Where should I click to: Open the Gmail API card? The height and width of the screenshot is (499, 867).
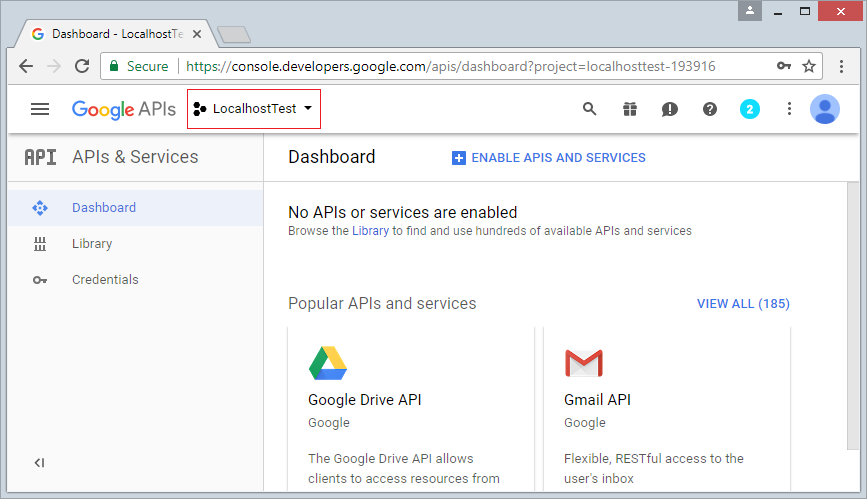(x=667, y=409)
